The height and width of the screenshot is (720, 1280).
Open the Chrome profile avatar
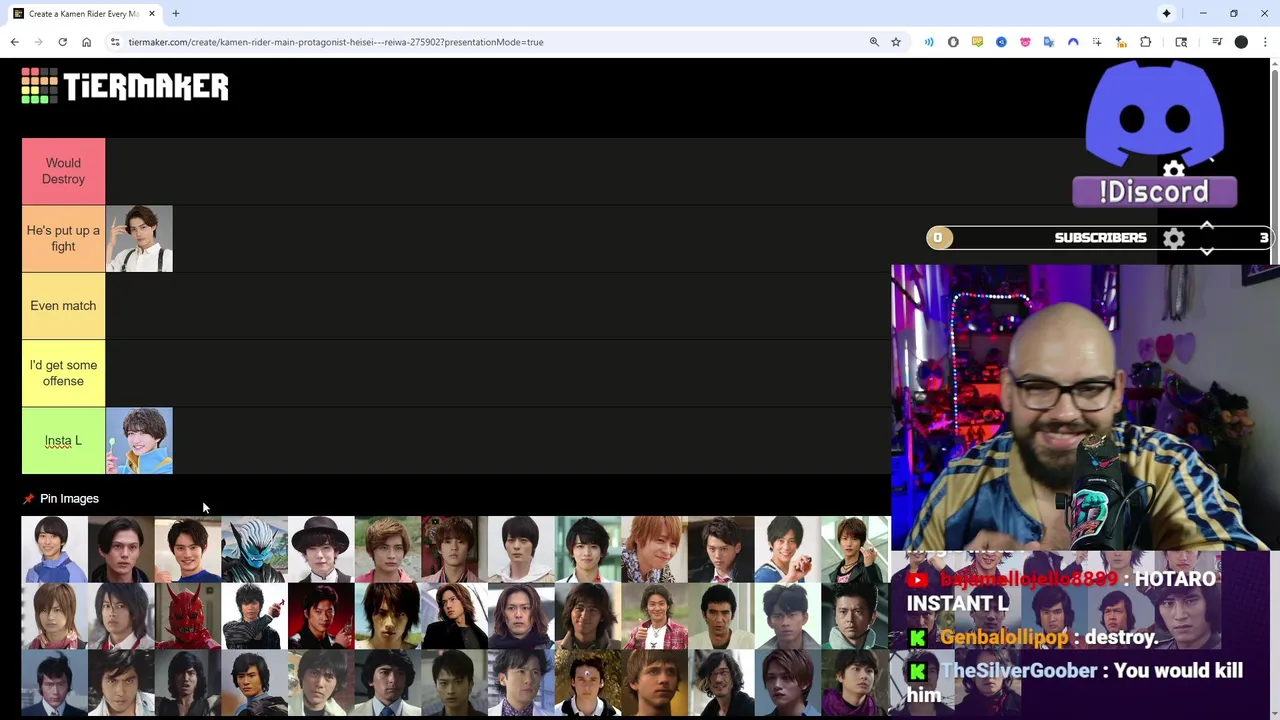coord(1241,42)
